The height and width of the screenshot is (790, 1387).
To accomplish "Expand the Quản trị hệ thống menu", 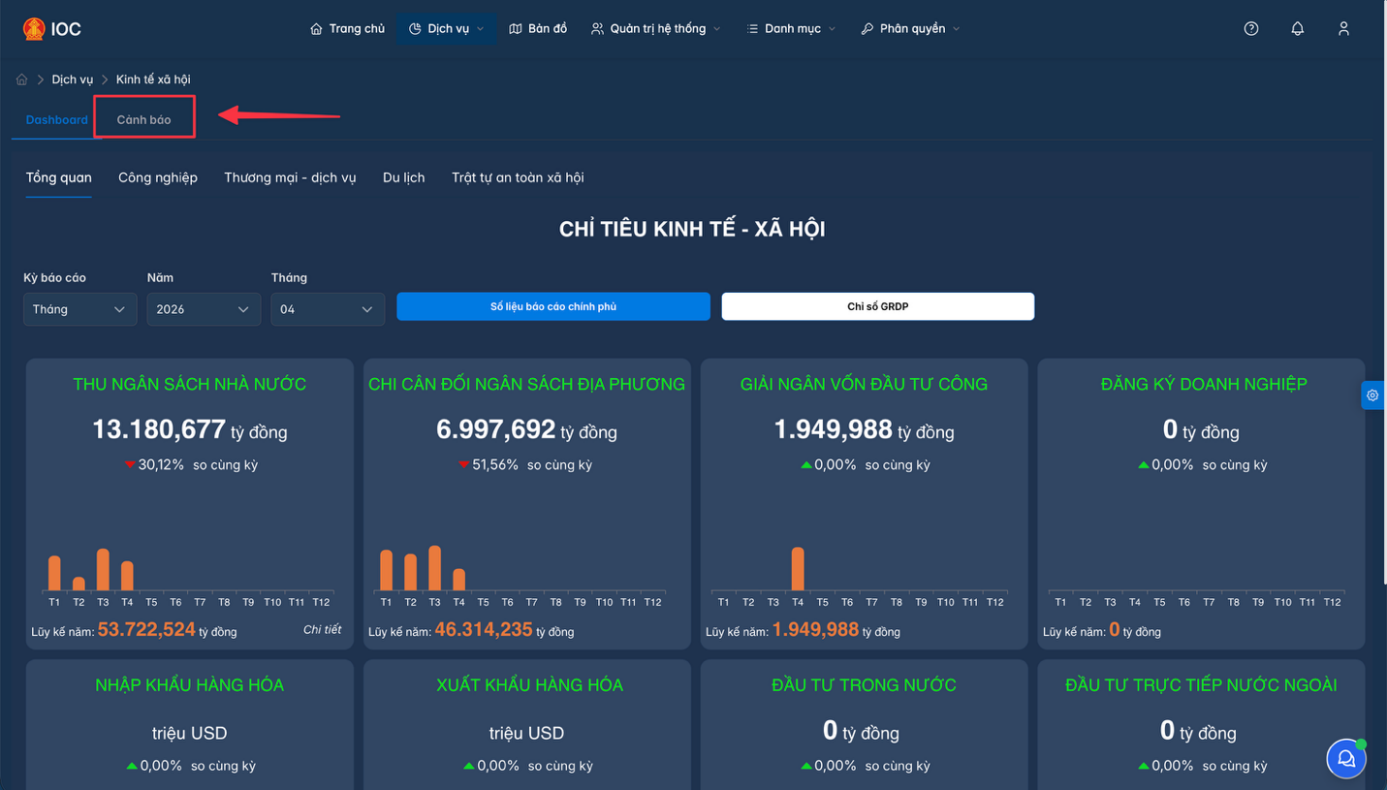I will click(655, 29).
